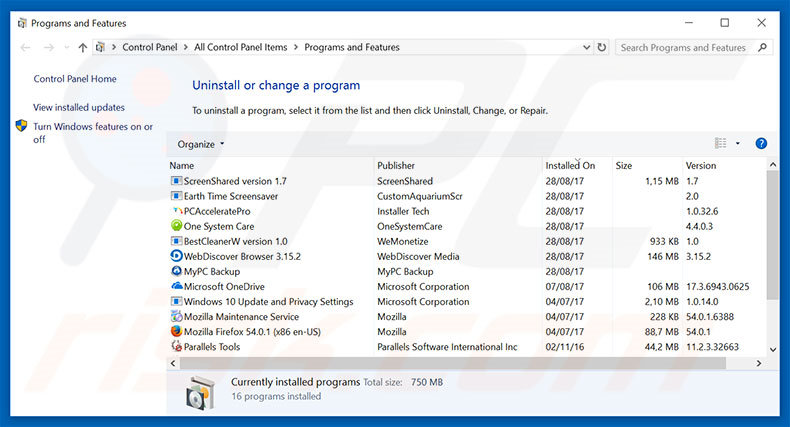This screenshot has width=790, height=427.
Task: Click the Installer Tech publisher cell
Action: (403, 211)
